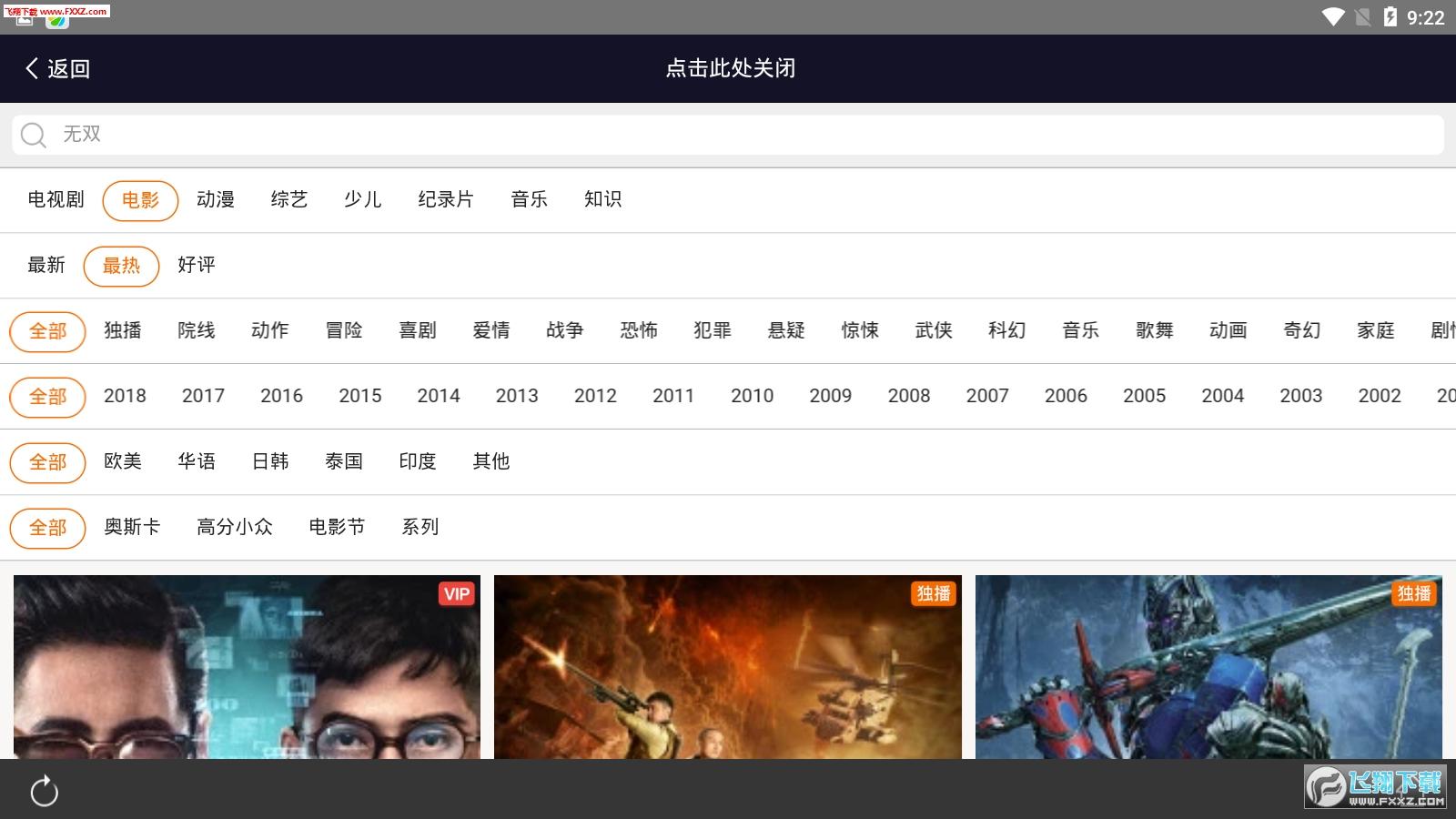Filter genre by 家庭
This screenshot has height=819, width=1456.
[1376, 330]
